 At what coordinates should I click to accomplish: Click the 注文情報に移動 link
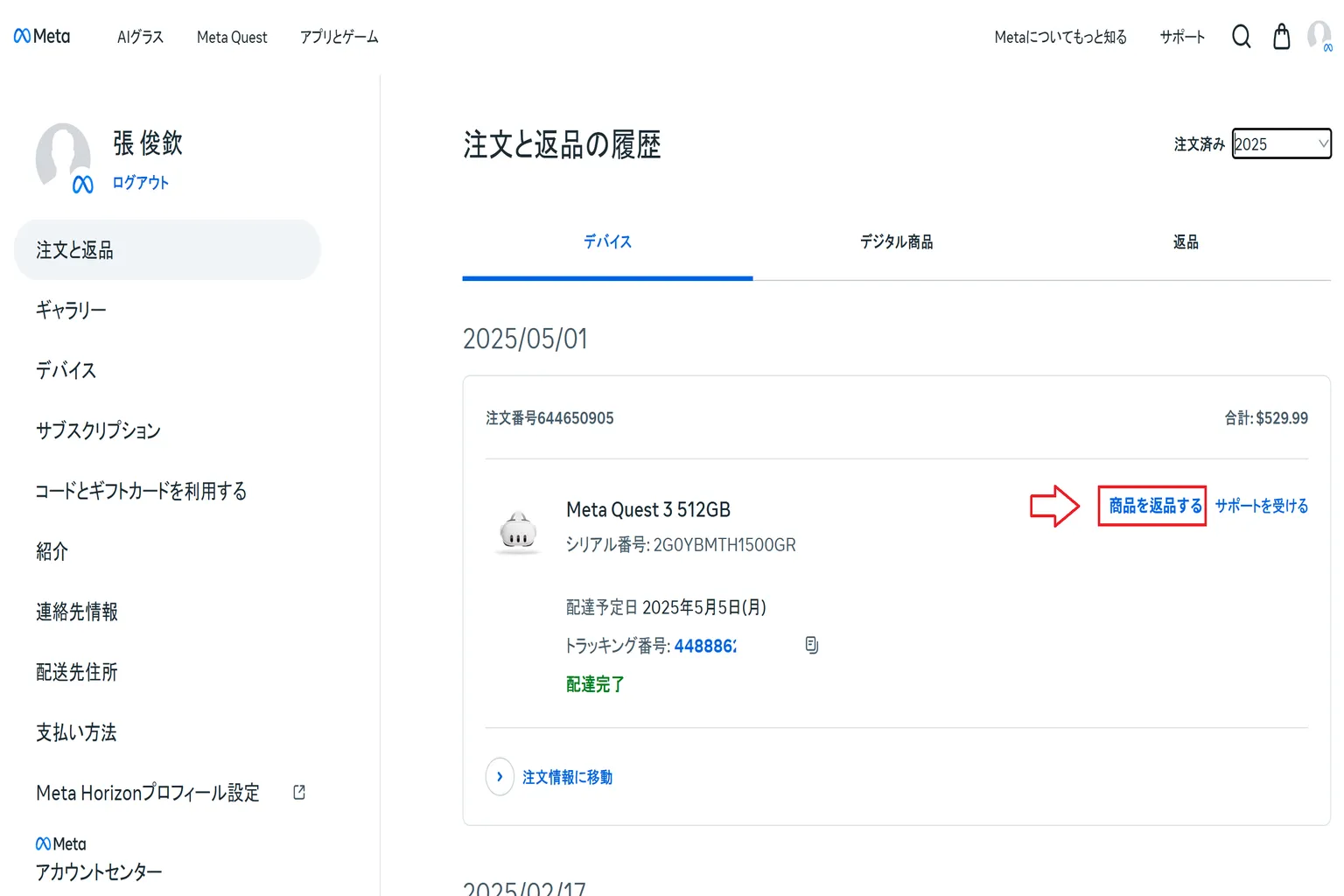(x=567, y=777)
